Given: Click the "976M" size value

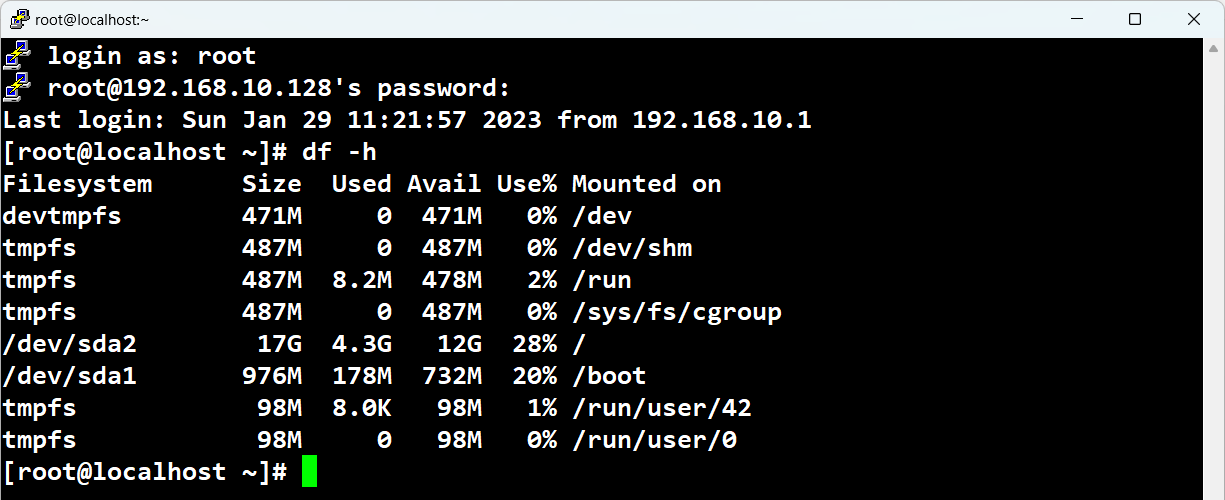Looking at the screenshot, I should 272,376.
